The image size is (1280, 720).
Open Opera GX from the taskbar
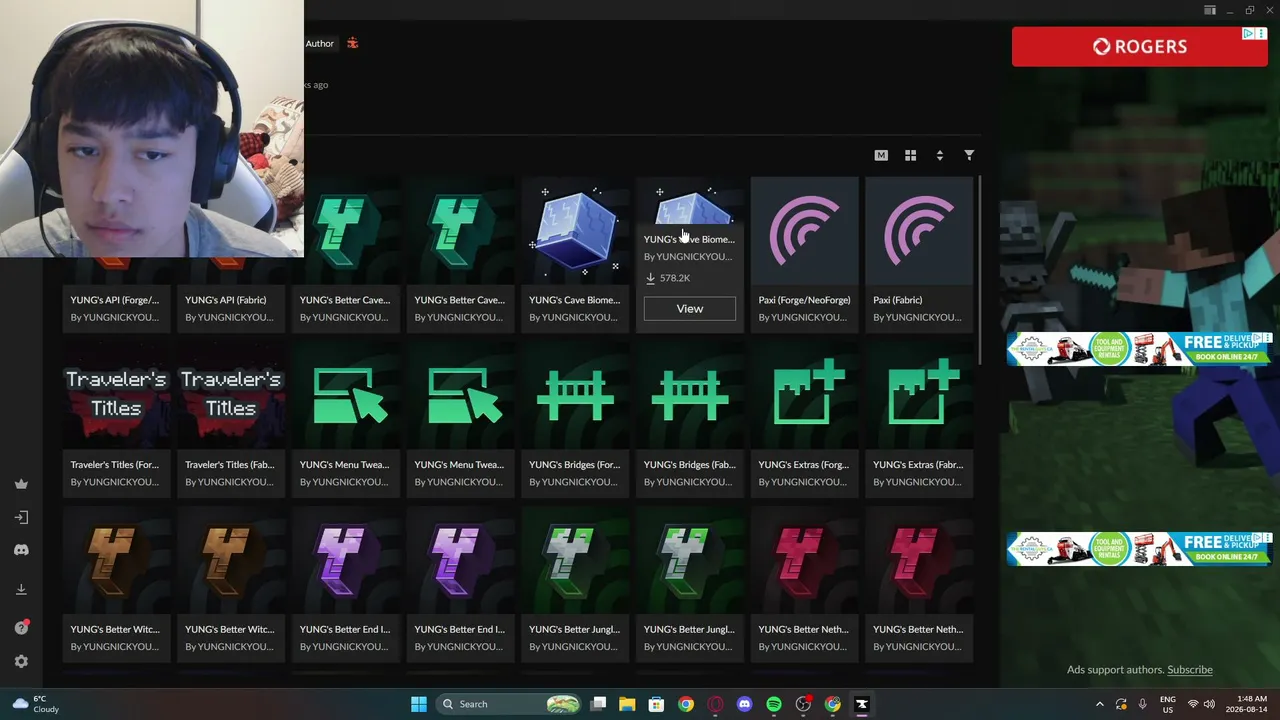715,704
